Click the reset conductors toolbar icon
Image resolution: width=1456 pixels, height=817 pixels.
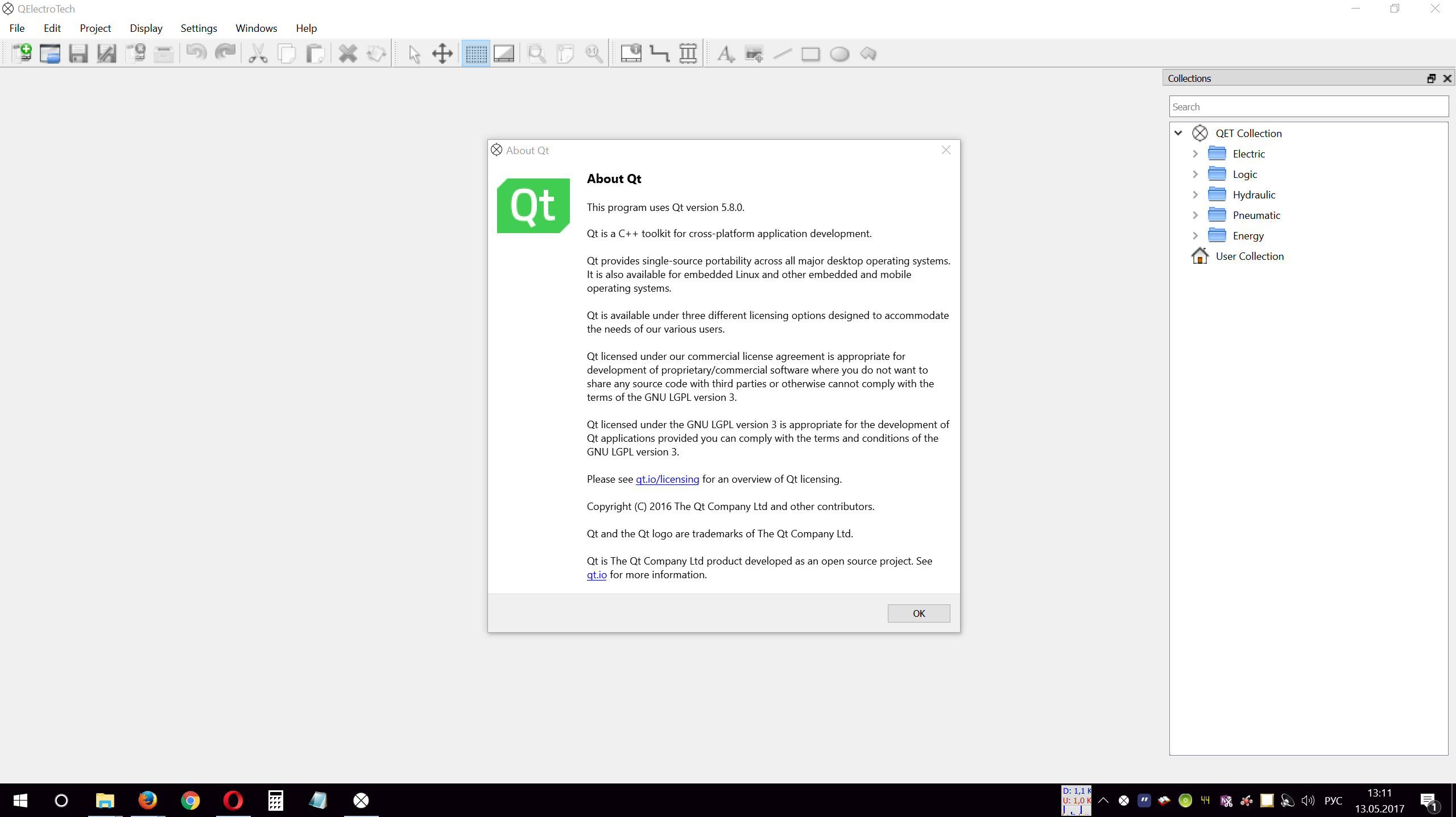click(x=659, y=54)
